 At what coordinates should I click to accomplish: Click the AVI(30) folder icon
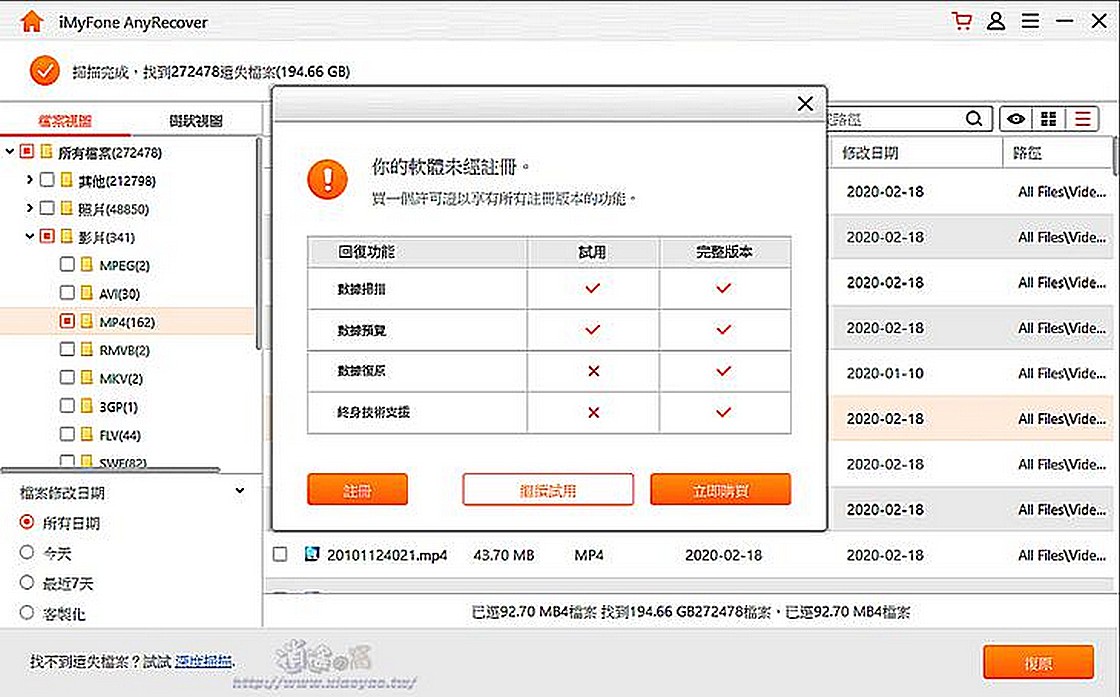pyautogui.click(x=87, y=293)
